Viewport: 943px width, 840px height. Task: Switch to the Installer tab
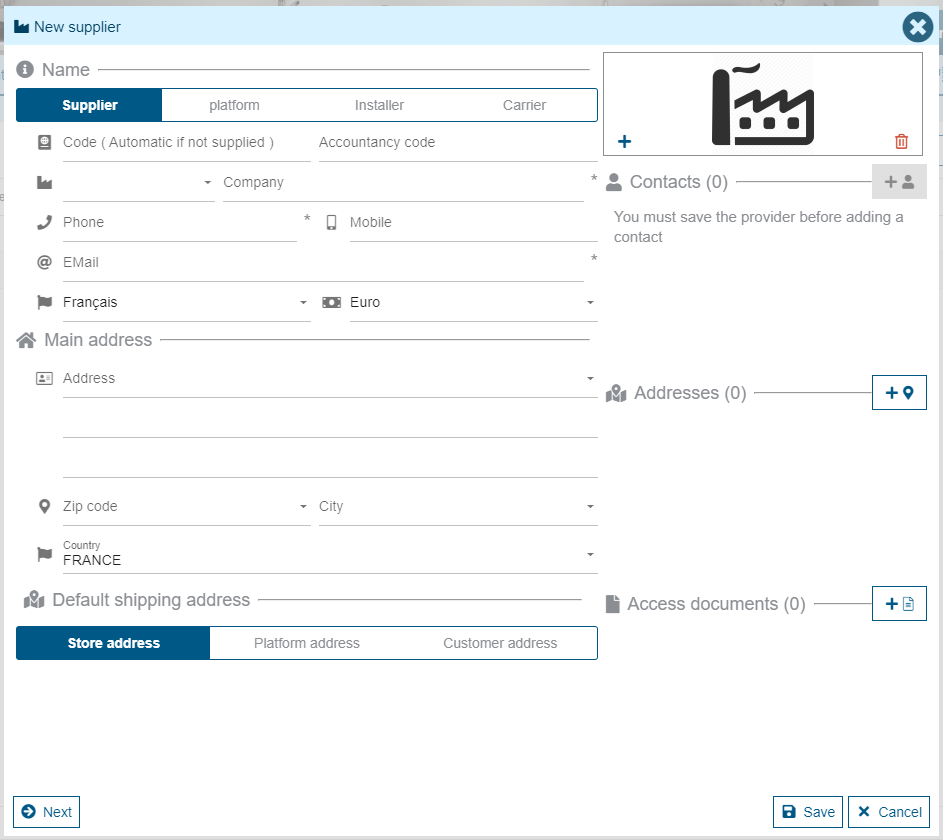pyautogui.click(x=379, y=105)
